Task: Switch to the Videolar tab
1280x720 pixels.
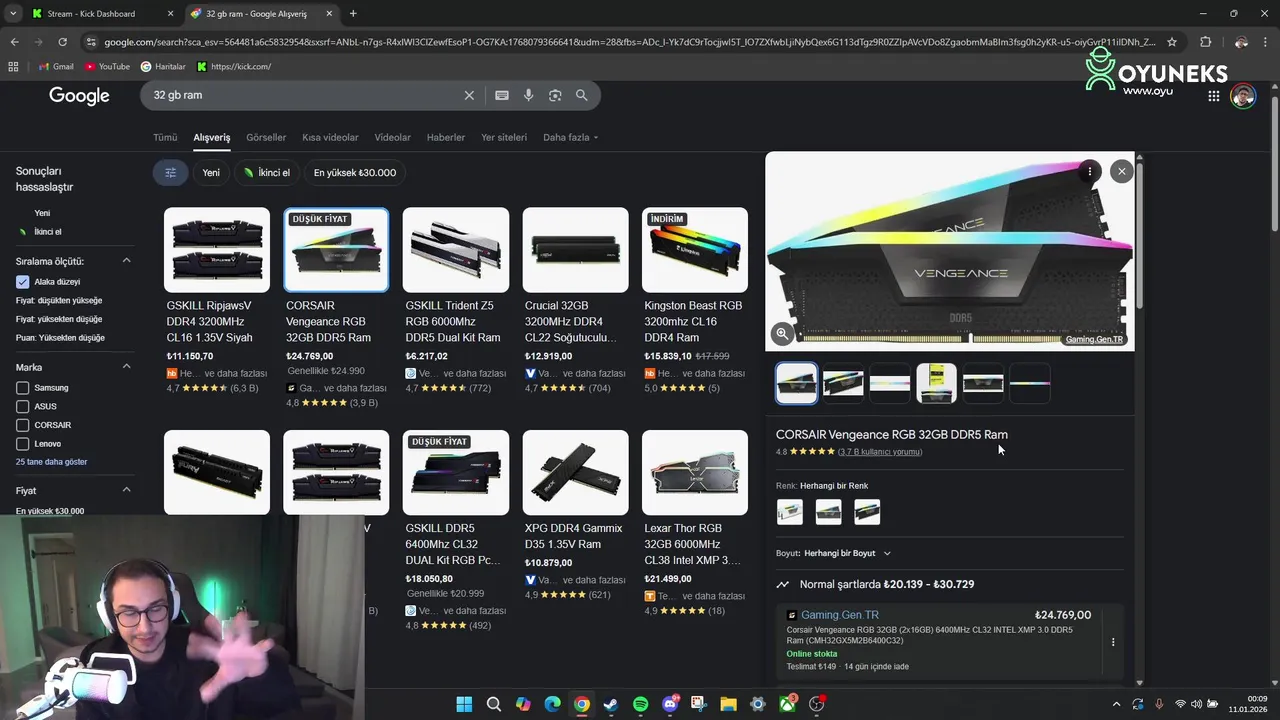Action: pyautogui.click(x=393, y=137)
